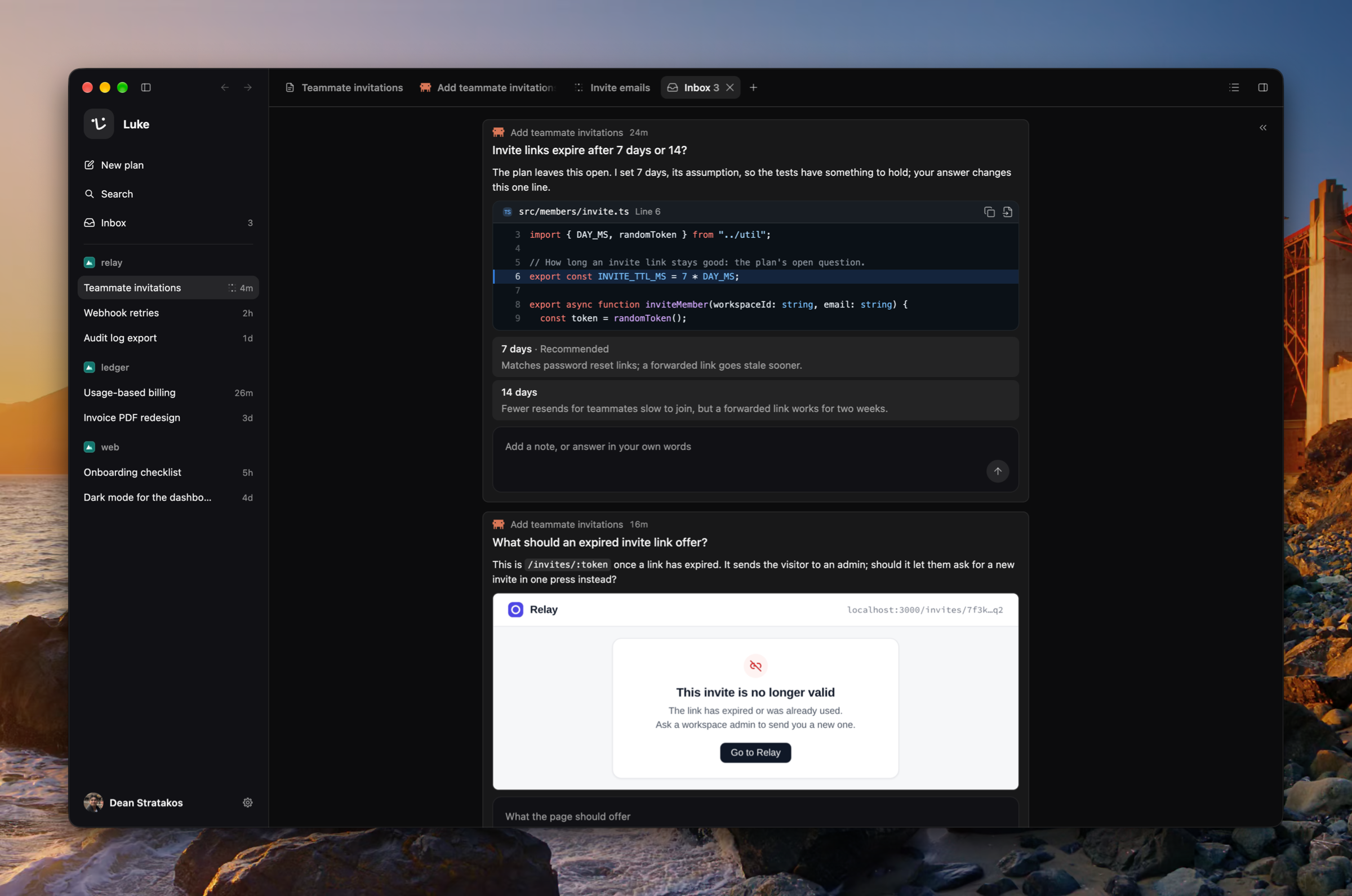
Task: Open Onboarding checklist plan
Action: pos(168,472)
